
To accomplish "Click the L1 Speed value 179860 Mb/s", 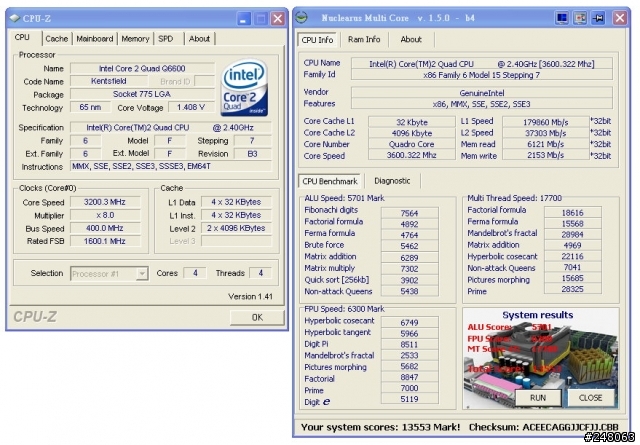I will tap(545, 122).
